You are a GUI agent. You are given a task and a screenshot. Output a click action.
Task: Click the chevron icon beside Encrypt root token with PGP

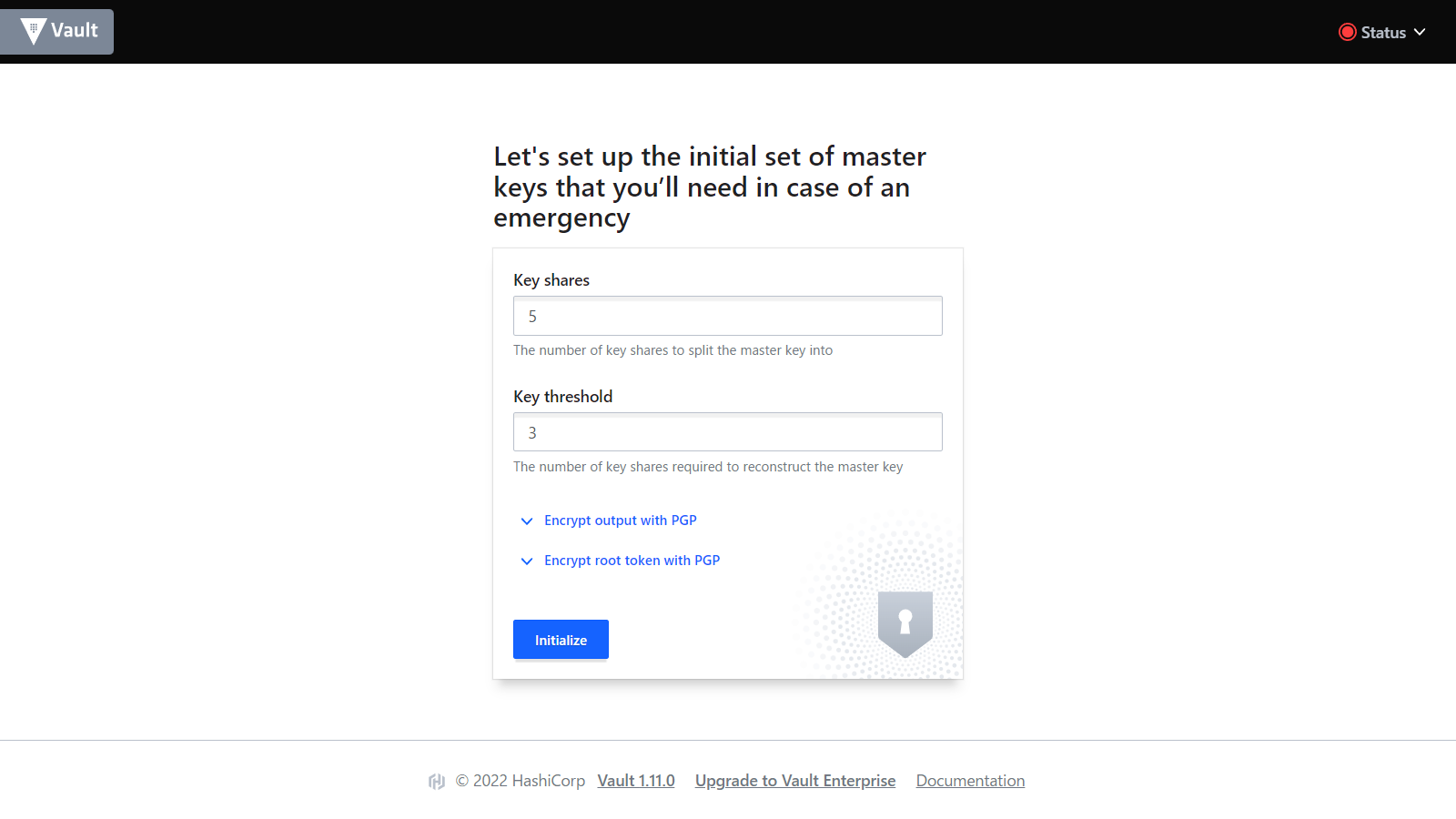(x=526, y=561)
